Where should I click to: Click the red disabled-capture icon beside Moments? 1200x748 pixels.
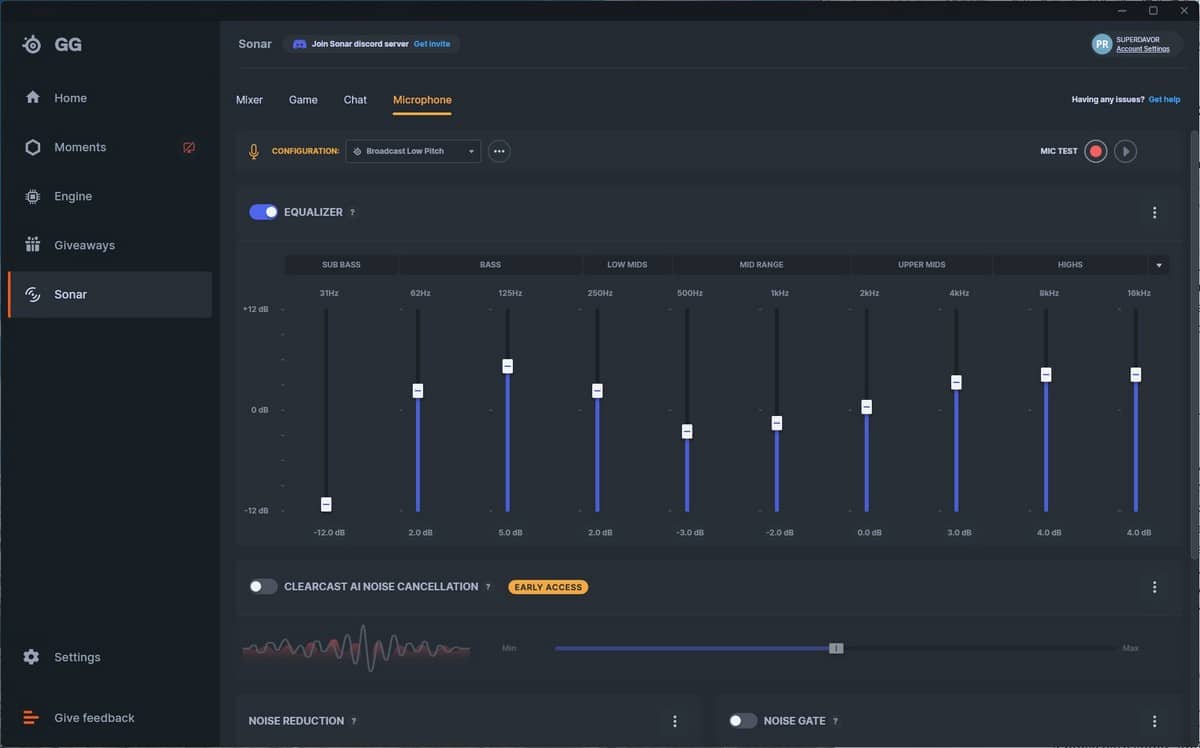click(189, 147)
